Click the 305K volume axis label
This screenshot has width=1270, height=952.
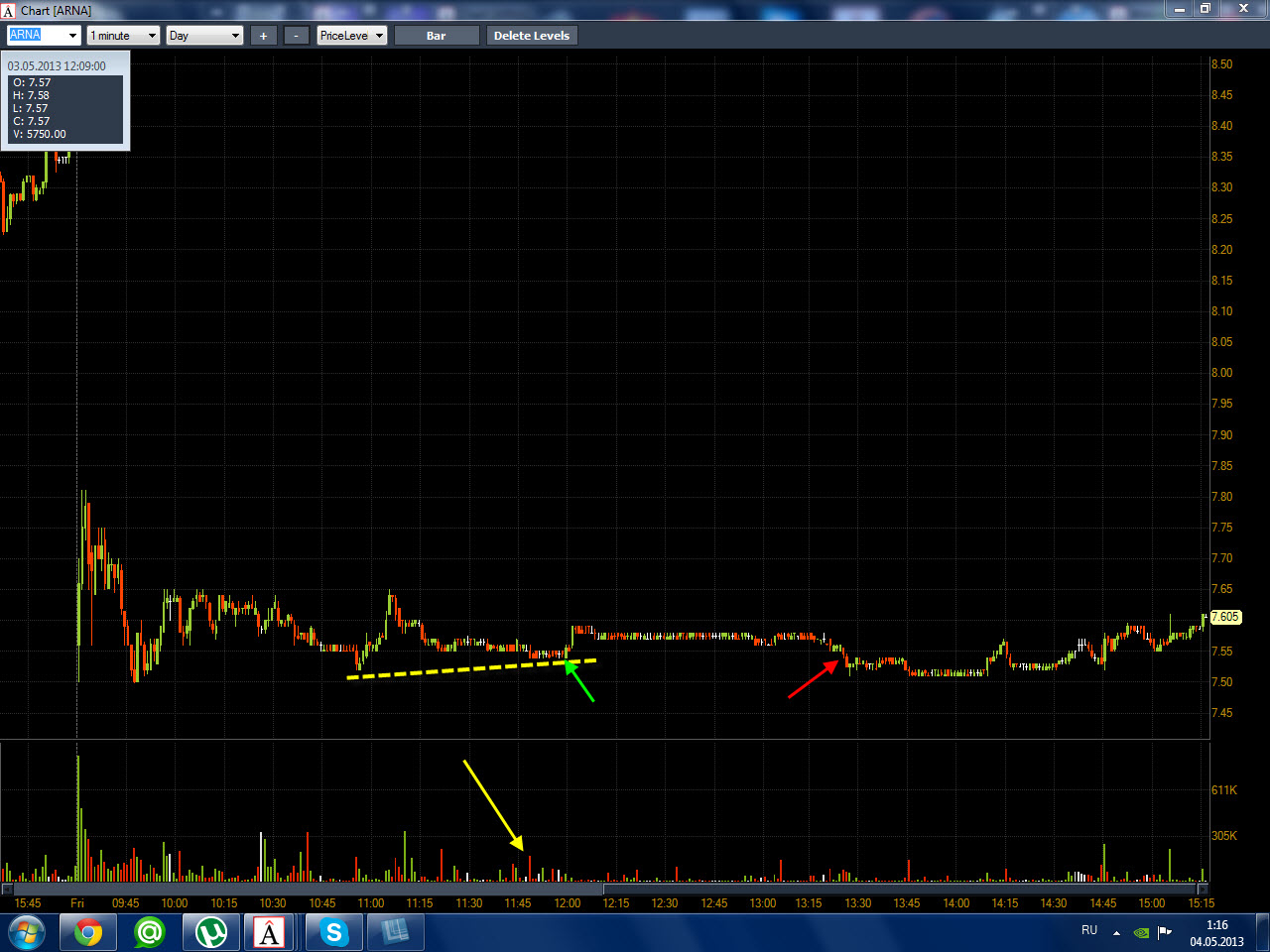1224,836
